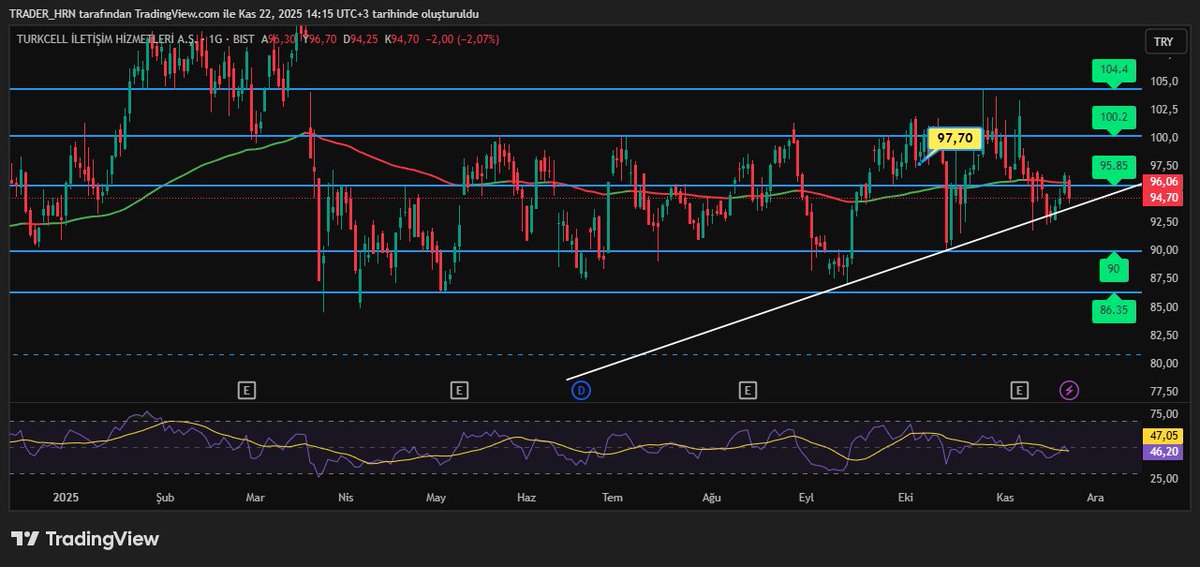Select the green 90 level label
The image size is (1200, 567).
point(1113,270)
